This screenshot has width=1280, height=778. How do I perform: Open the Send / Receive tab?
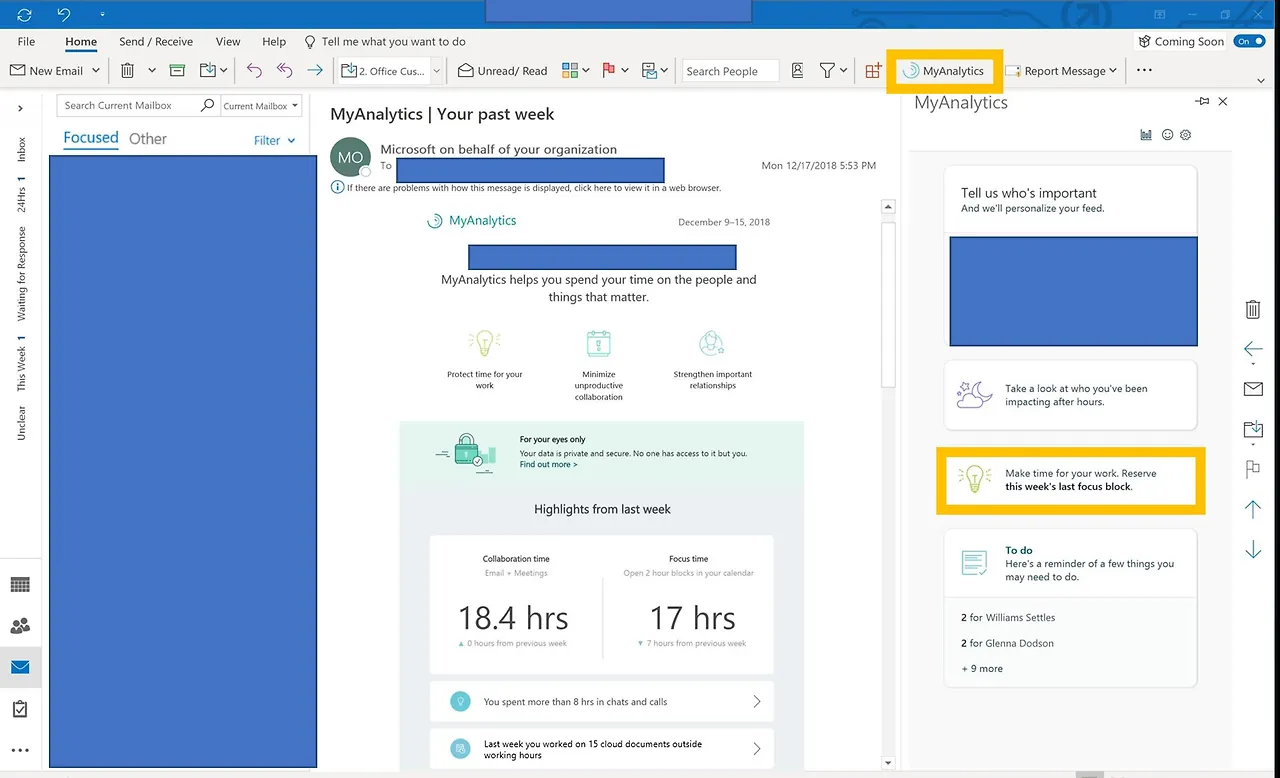tap(156, 42)
